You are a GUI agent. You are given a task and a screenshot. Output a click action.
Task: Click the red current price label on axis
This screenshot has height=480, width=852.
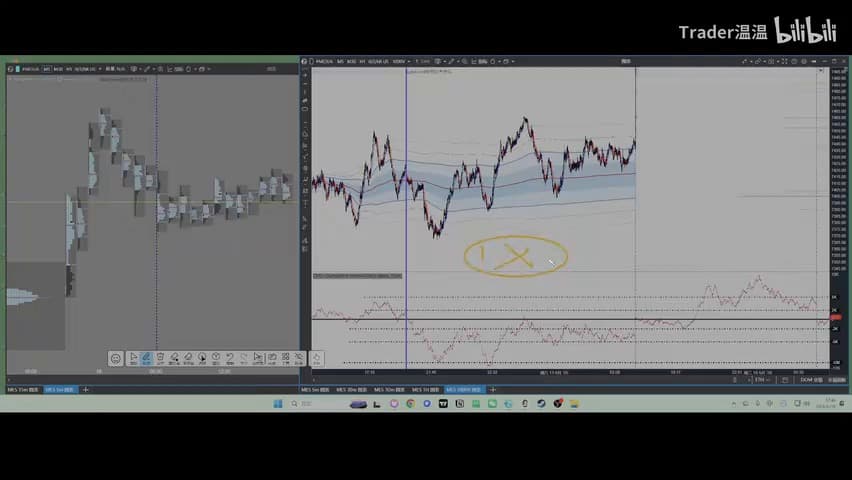[x=836, y=317]
